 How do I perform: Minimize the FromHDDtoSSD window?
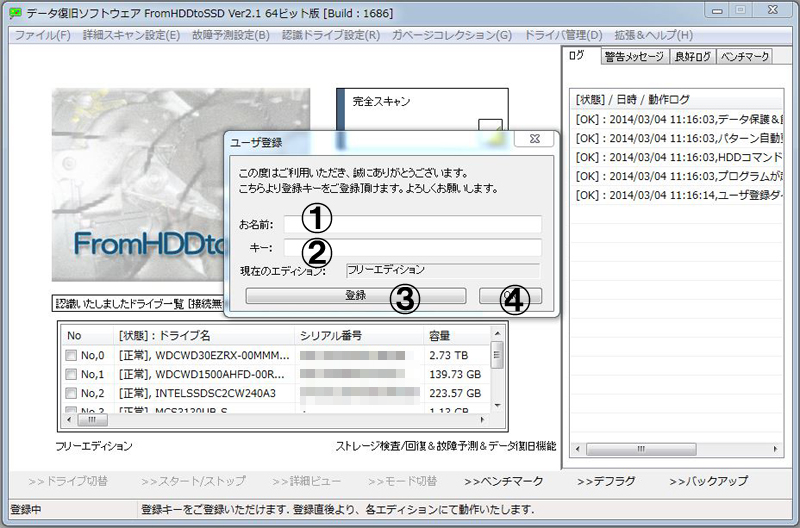717,10
